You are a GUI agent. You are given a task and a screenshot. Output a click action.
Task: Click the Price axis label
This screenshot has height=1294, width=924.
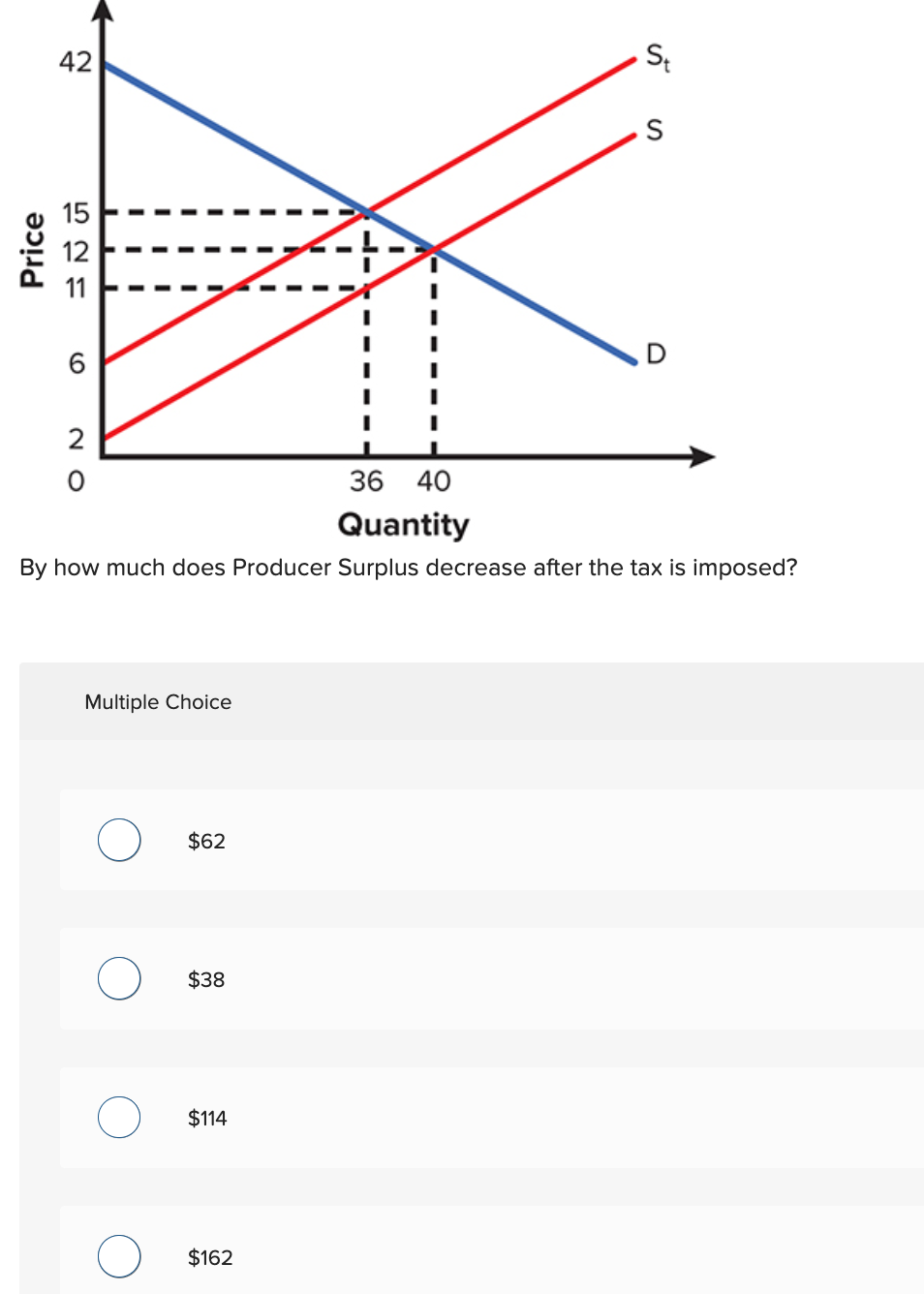point(33,246)
